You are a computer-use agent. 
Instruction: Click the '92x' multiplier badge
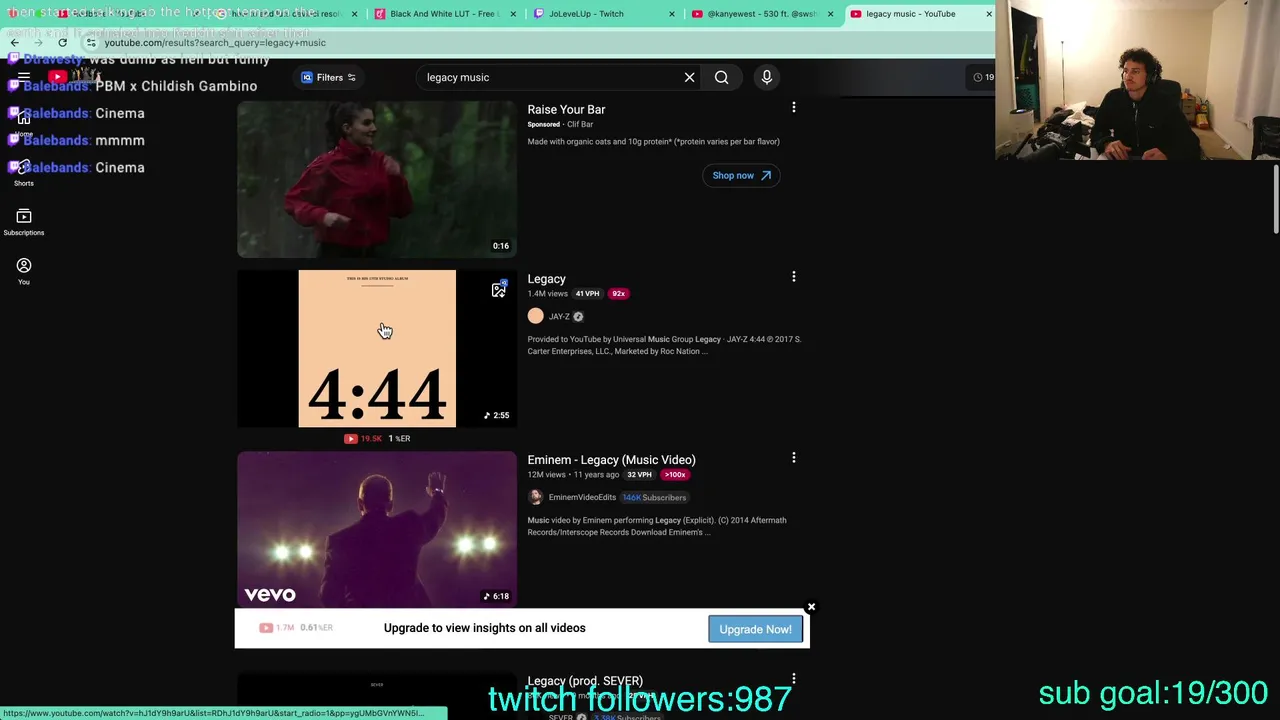coord(619,294)
